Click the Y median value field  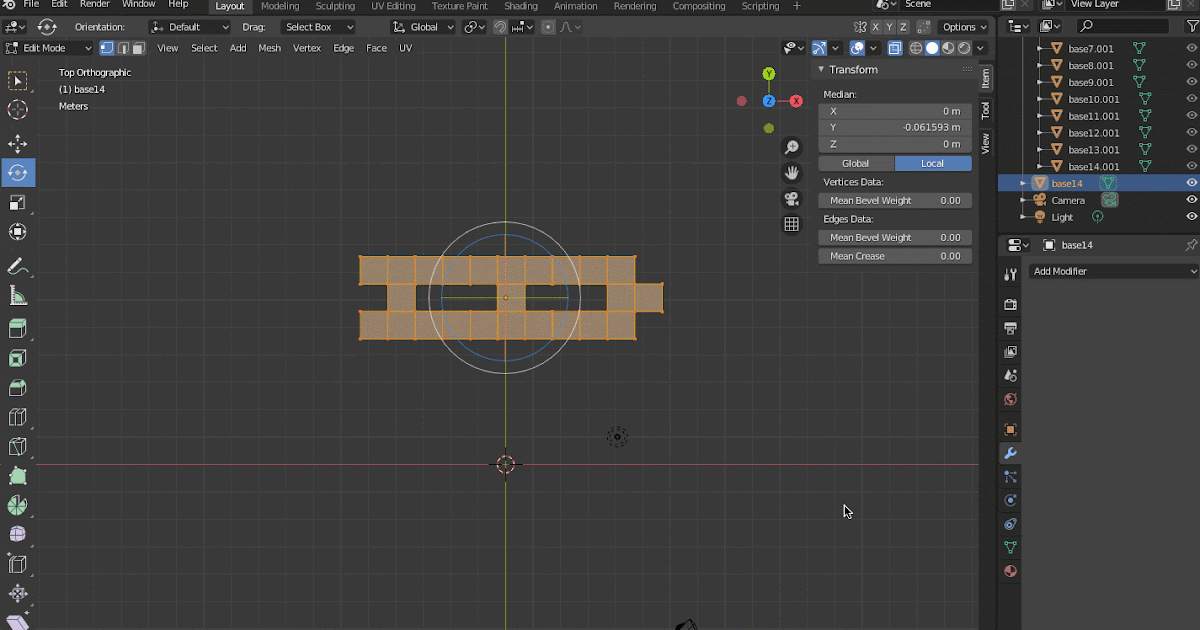tap(895, 127)
